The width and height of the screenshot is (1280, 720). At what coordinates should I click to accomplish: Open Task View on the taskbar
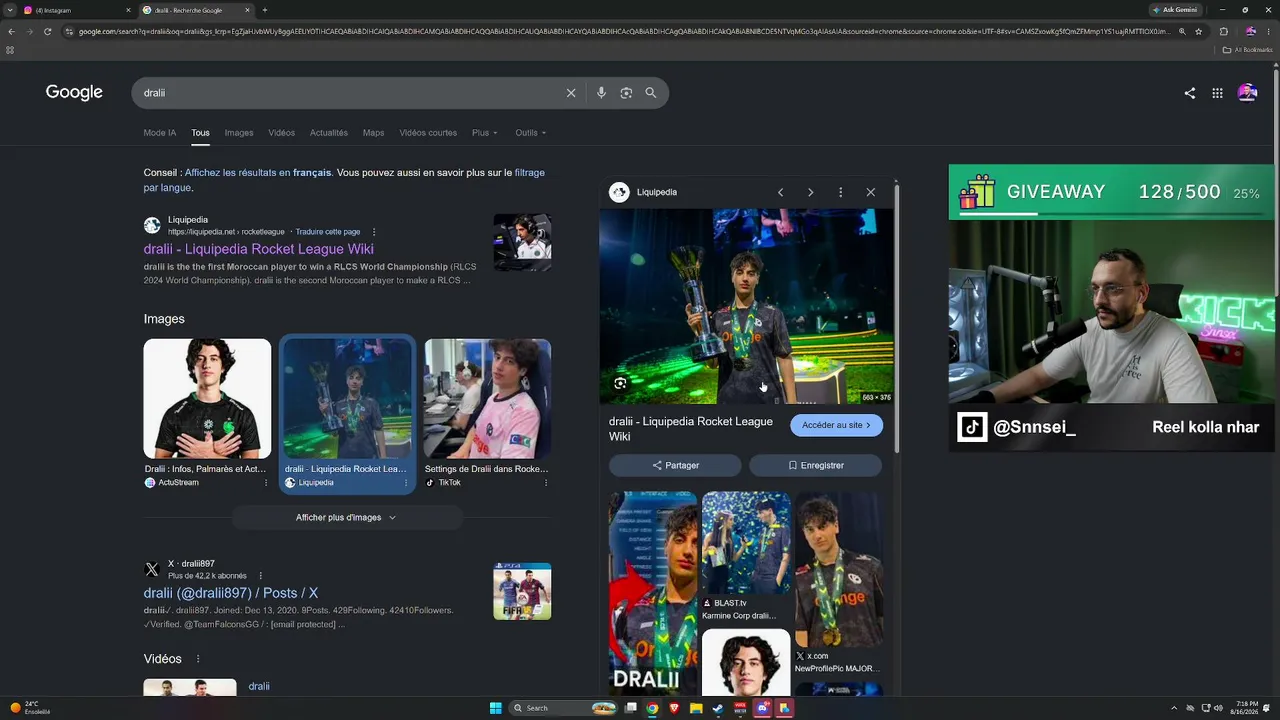point(631,708)
